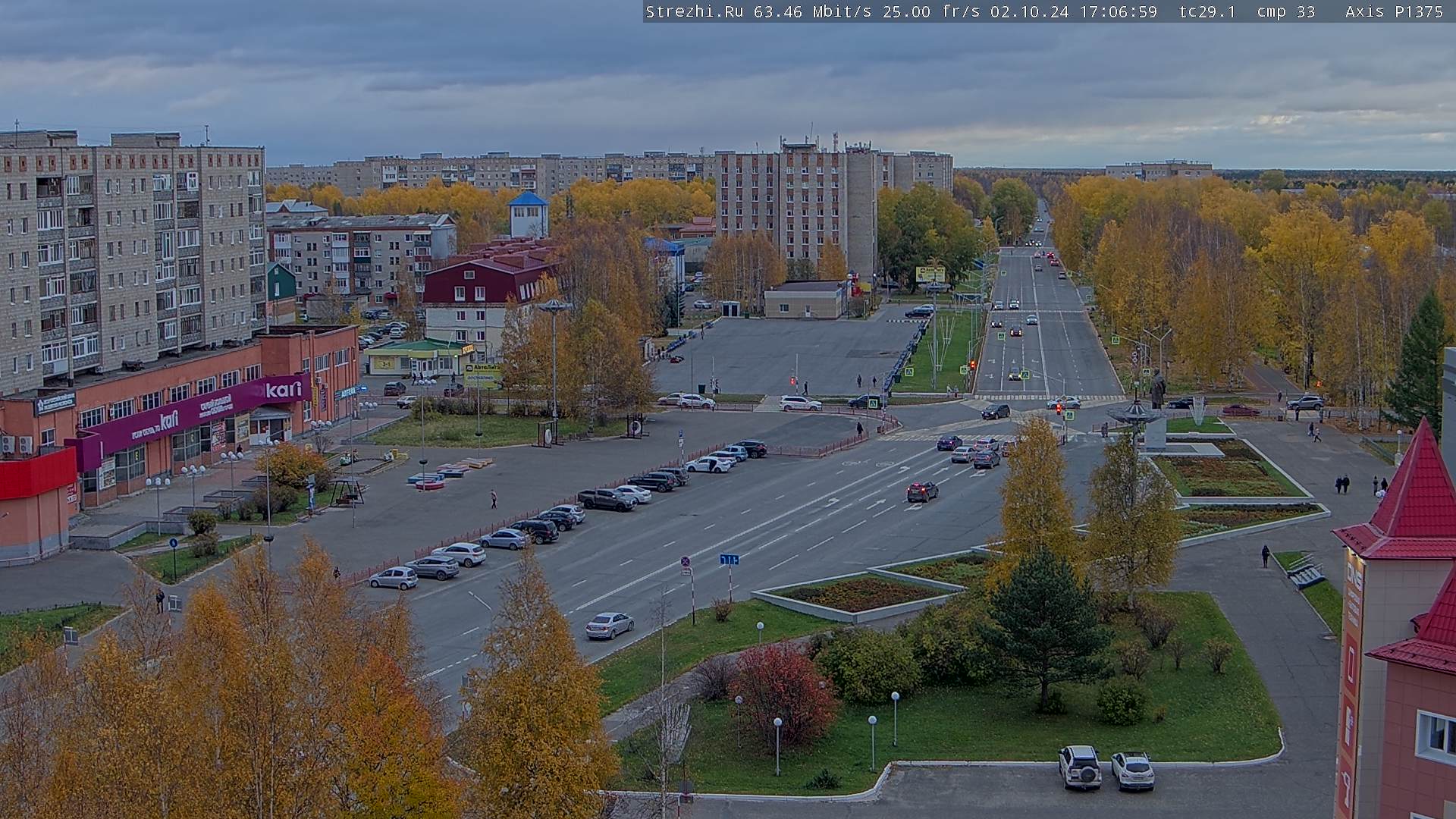This screenshot has width=1456, height=819.
Task: Click the 'cmp 33' compression value
Action: [1285, 11]
